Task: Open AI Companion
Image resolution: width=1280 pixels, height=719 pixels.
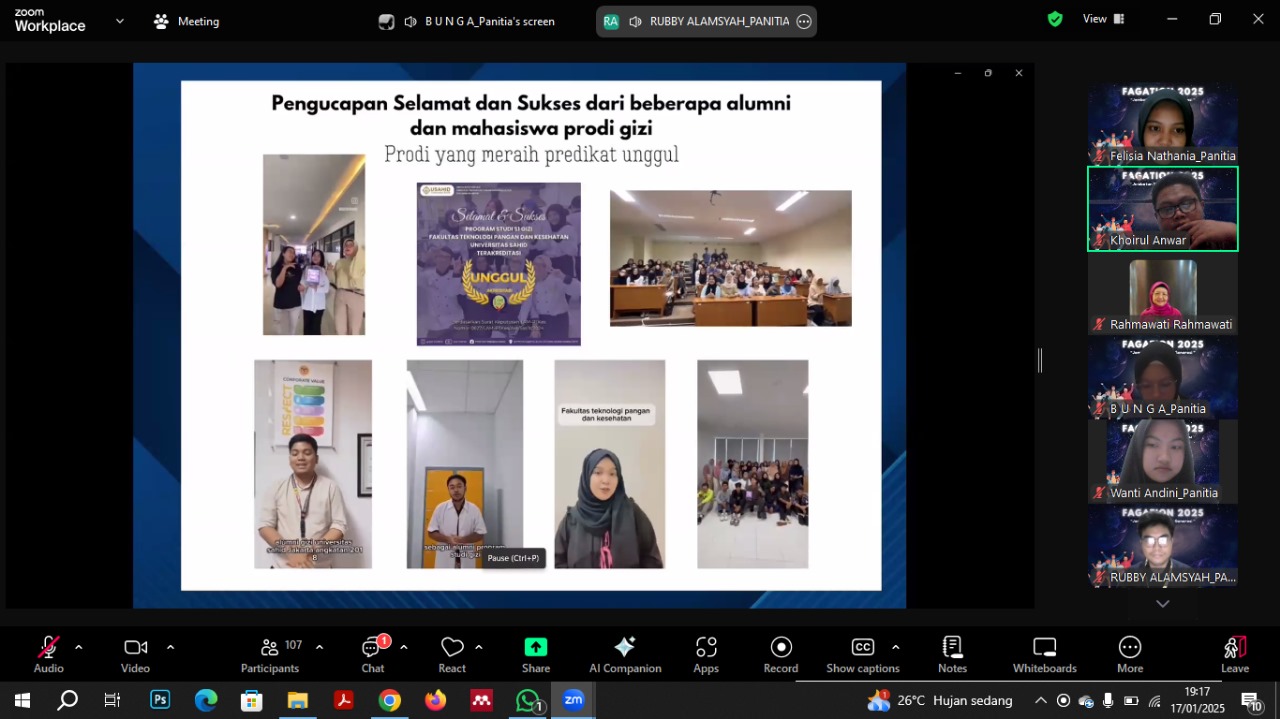Action: [625, 655]
